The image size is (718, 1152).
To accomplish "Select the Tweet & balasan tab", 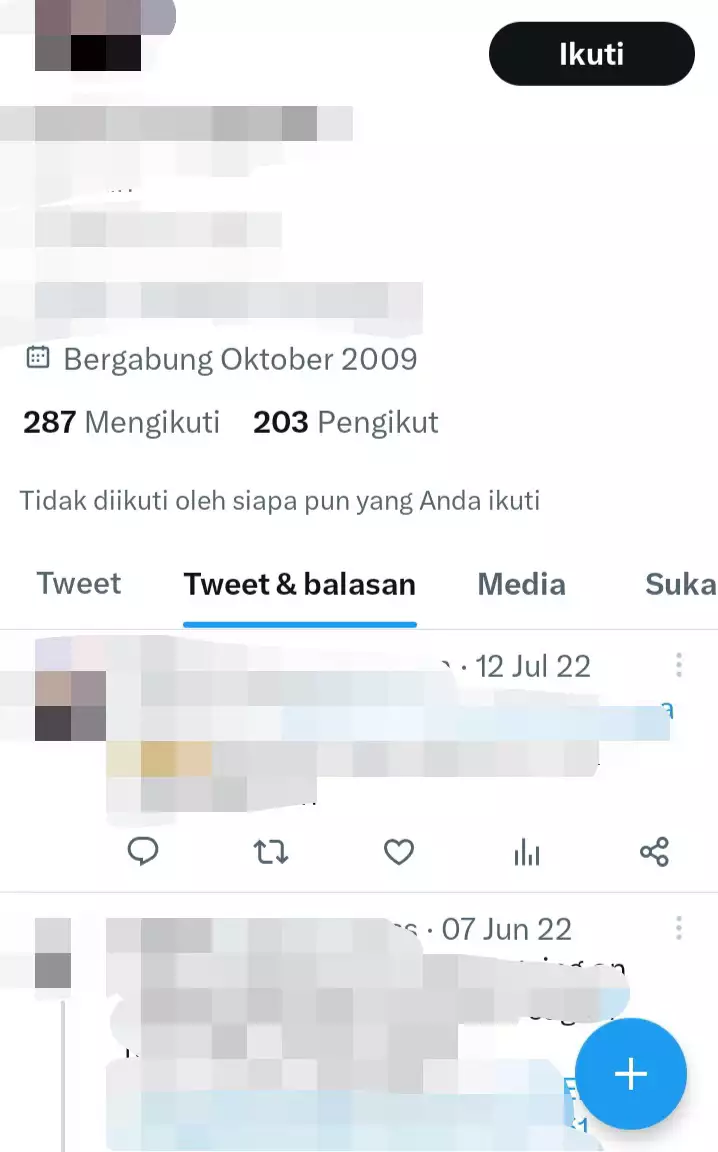I will [x=300, y=585].
